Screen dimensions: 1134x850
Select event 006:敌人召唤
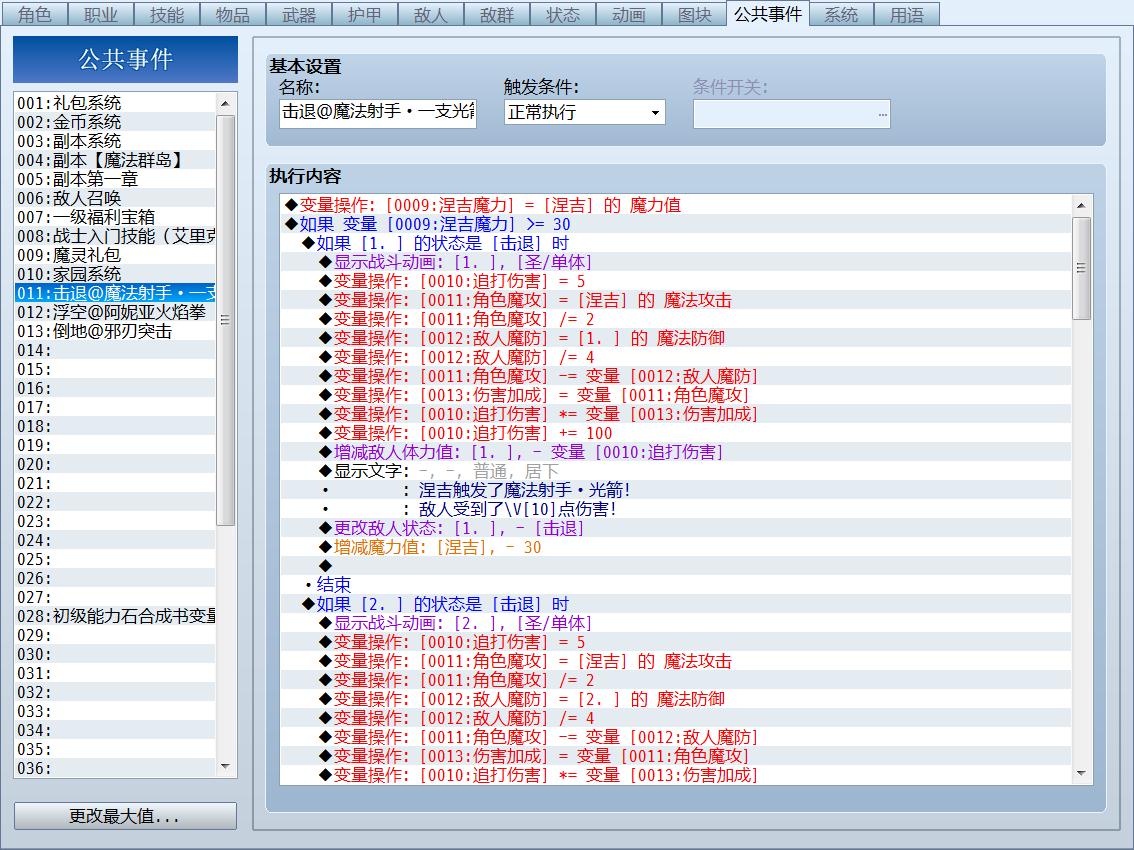click(x=115, y=197)
